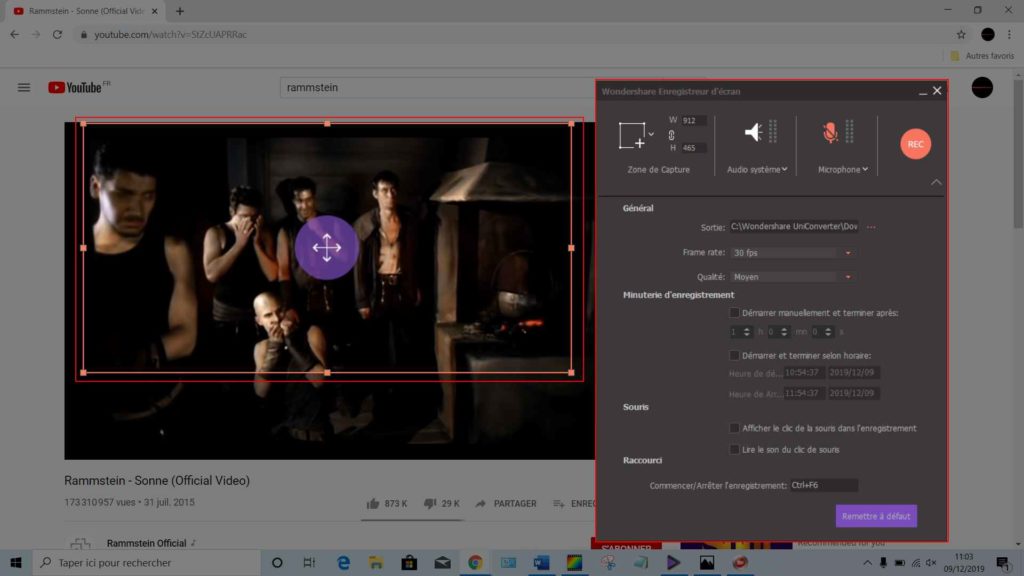Image resolution: width=1024 pixels, height=576 pixels.
Task: Toggle the microphone icon
Action: [830, 132]
